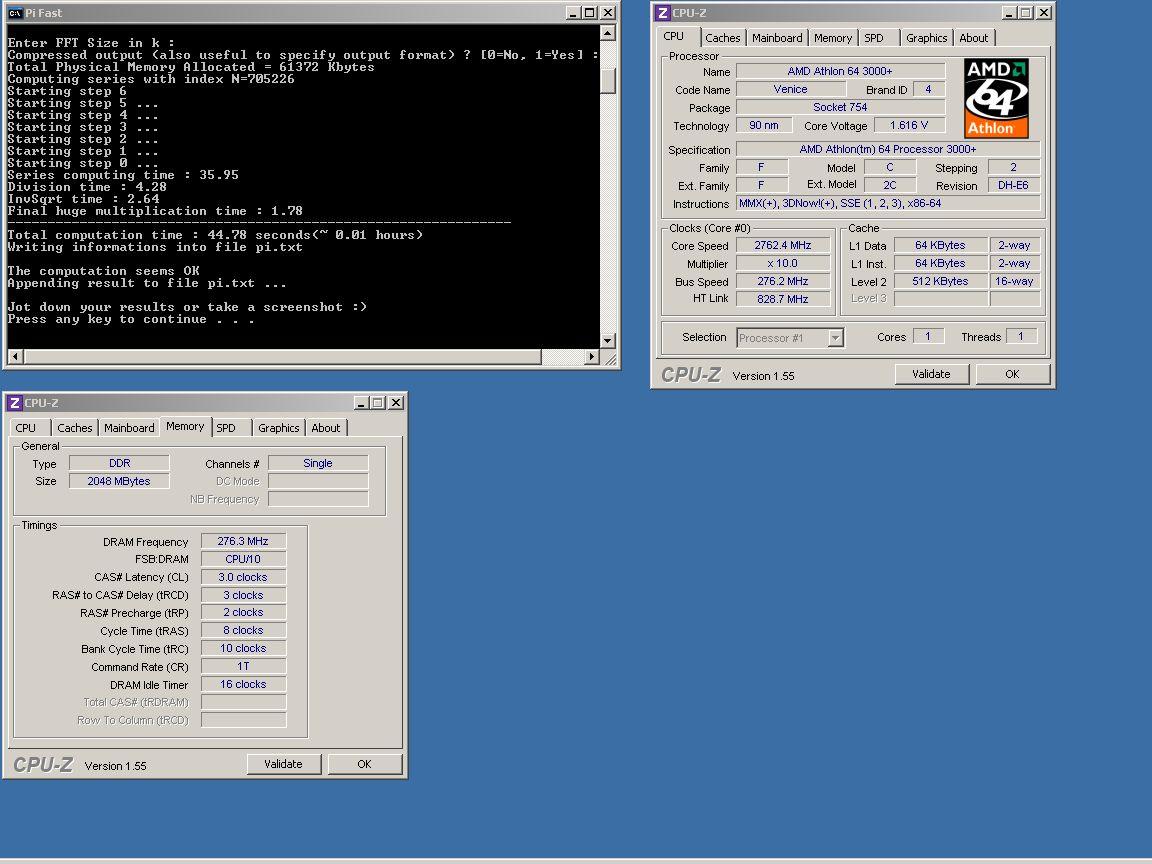Open Mainboard tab in the CPU window
The image size is (1152, 864).
tap(777, 37)
